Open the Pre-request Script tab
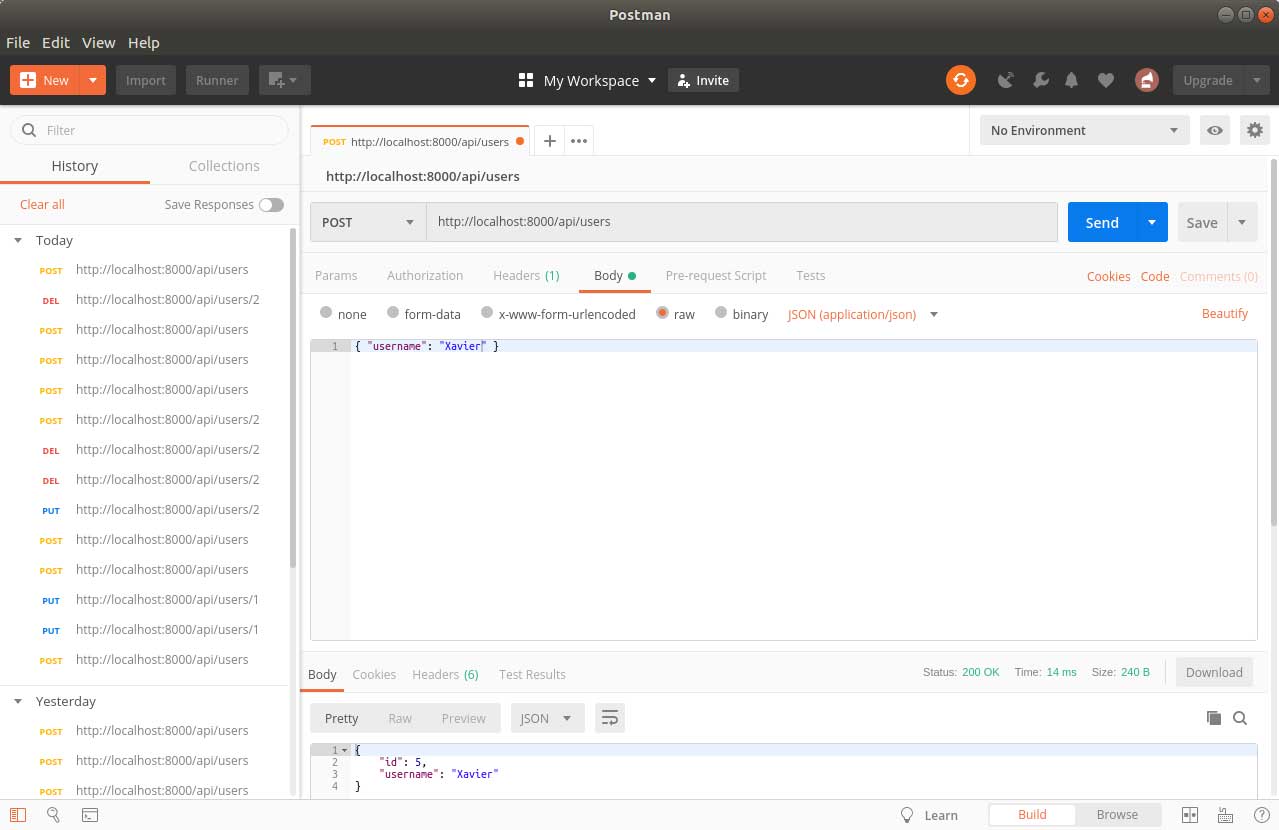The width and height of the screenshot is (1279, 830). coord(716,275)
